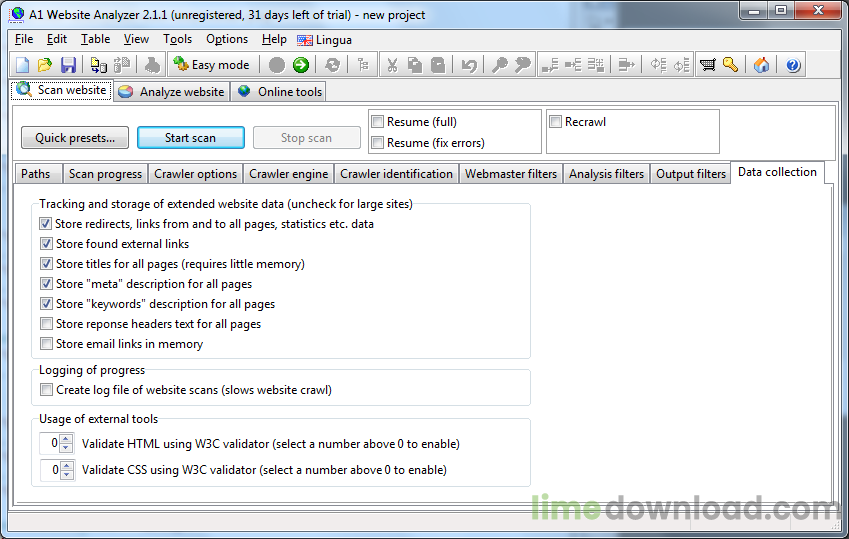
Task: Open the Tools menu
Action: (178, 40)
